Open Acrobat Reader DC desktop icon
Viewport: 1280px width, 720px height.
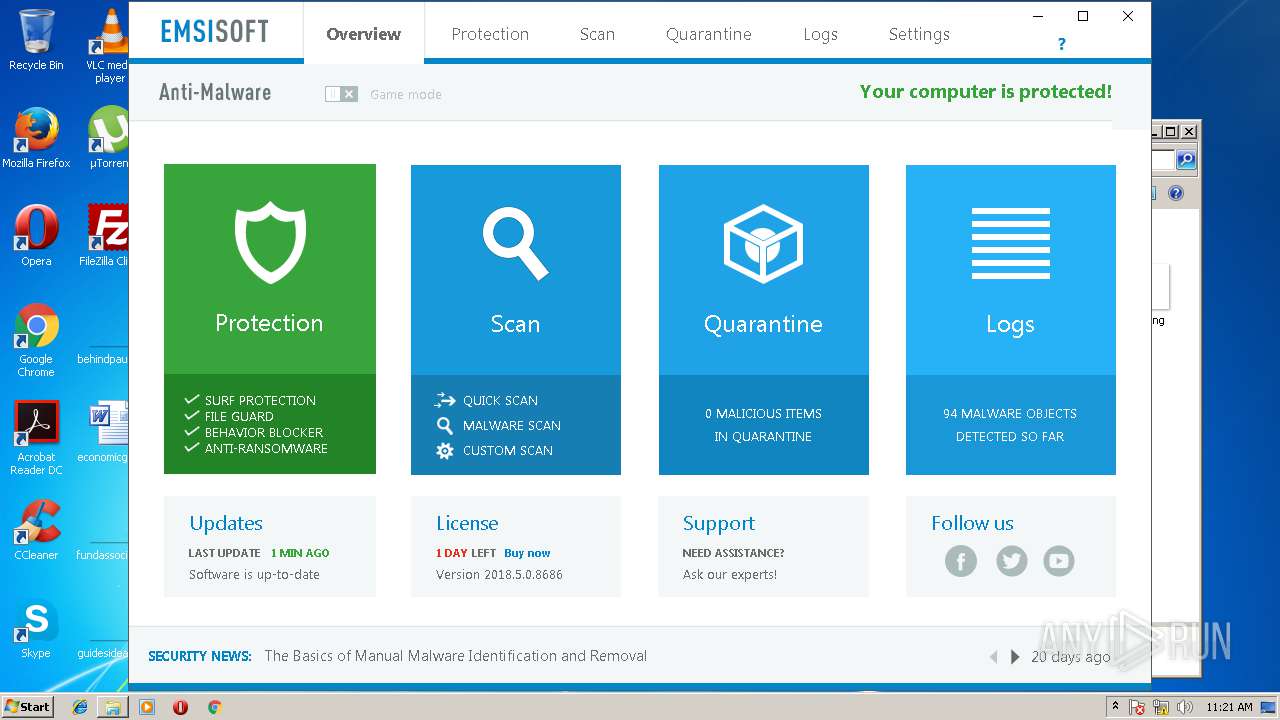tap(36, 438)
